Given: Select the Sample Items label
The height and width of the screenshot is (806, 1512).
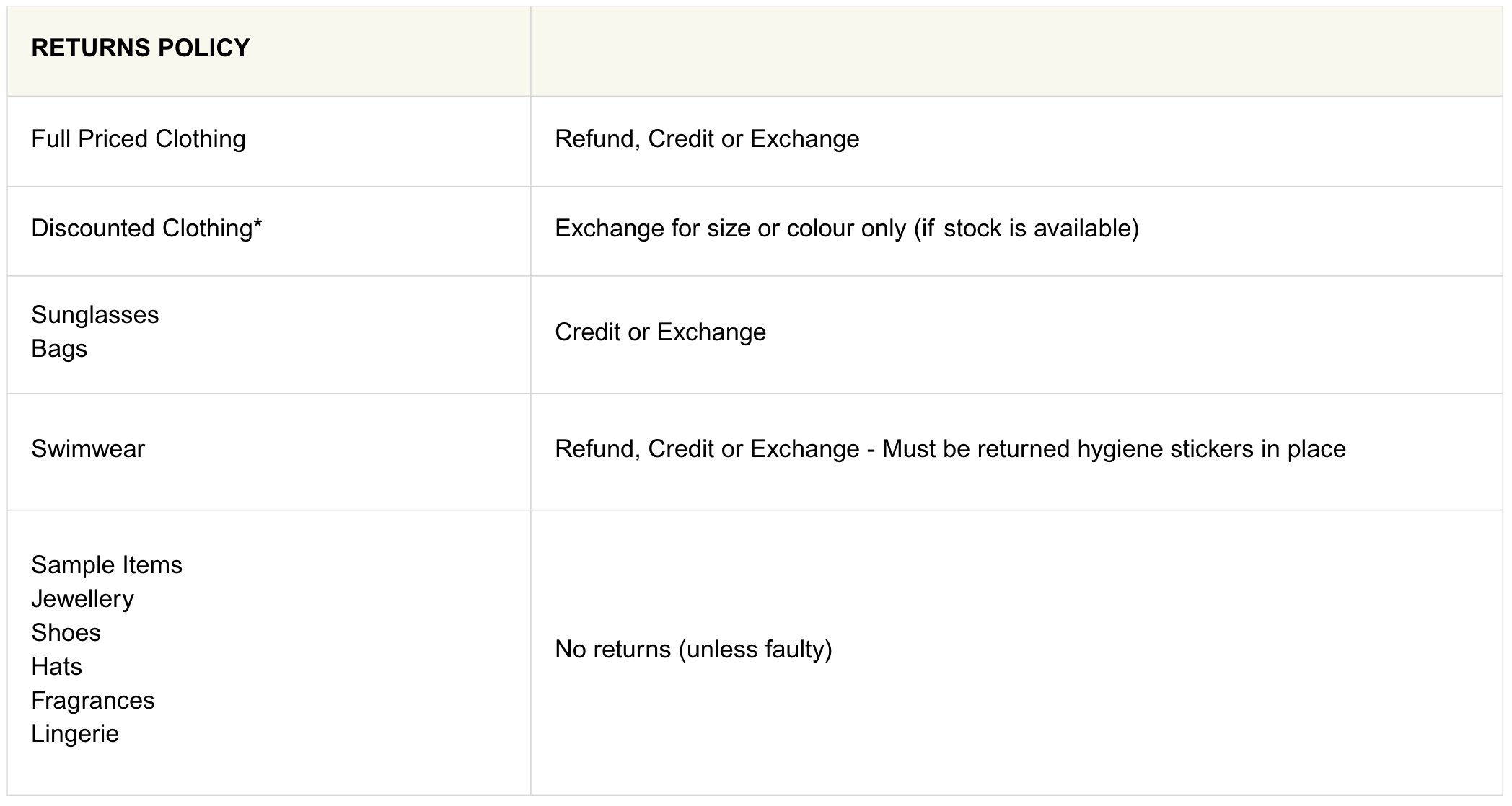Looking at the screenshot, I should tap(107, 565).
